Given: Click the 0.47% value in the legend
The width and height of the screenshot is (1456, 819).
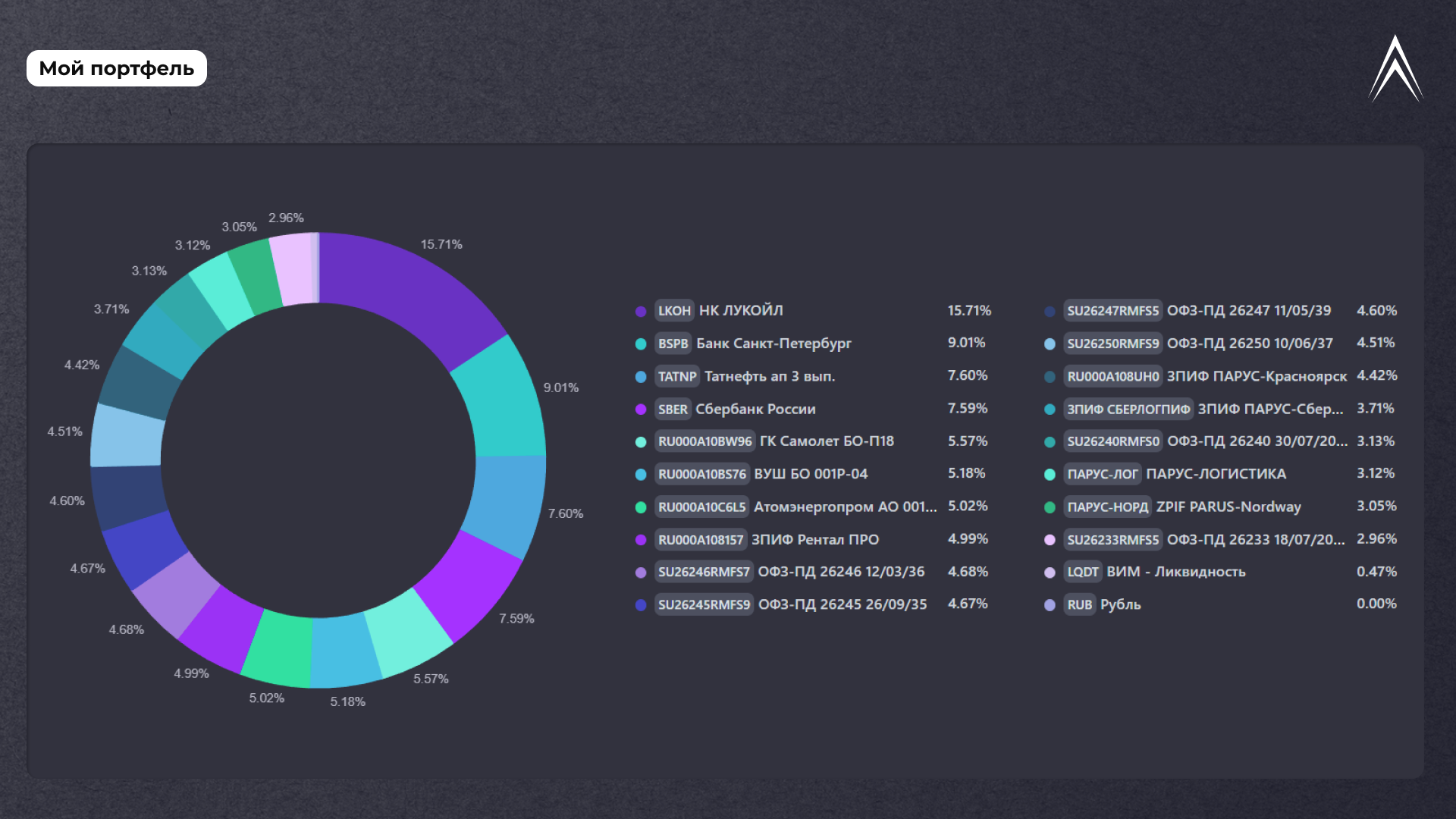Looking at the screenshot, I should (1376, 572).
